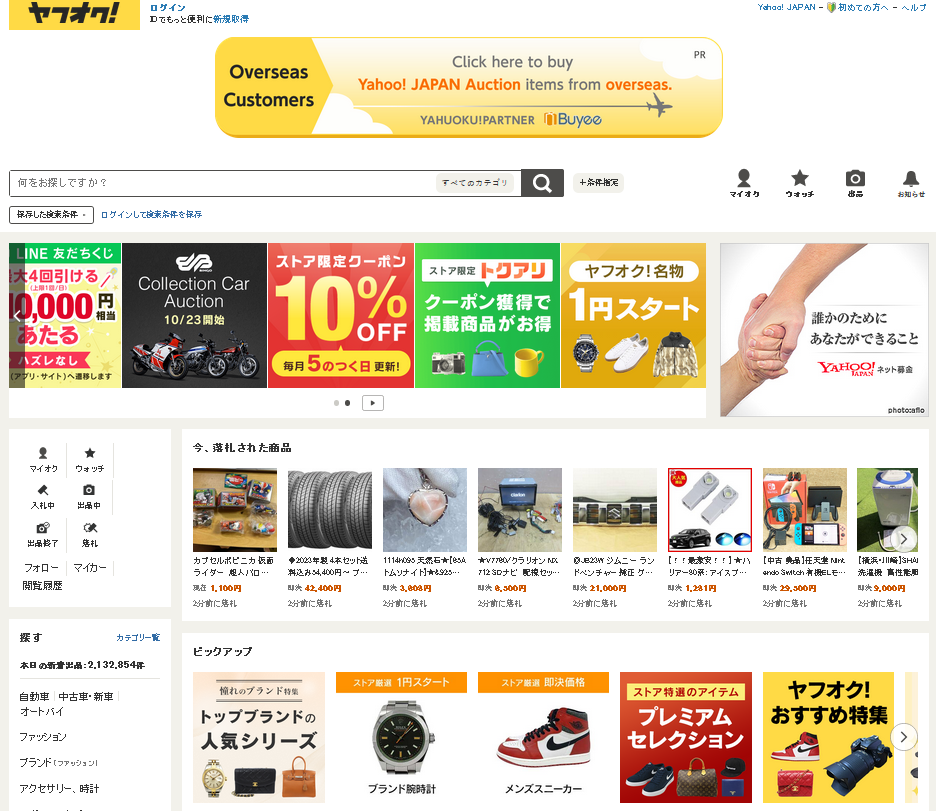Click the magnifier search button
936x811 pixels.
(x=542, y=183)
